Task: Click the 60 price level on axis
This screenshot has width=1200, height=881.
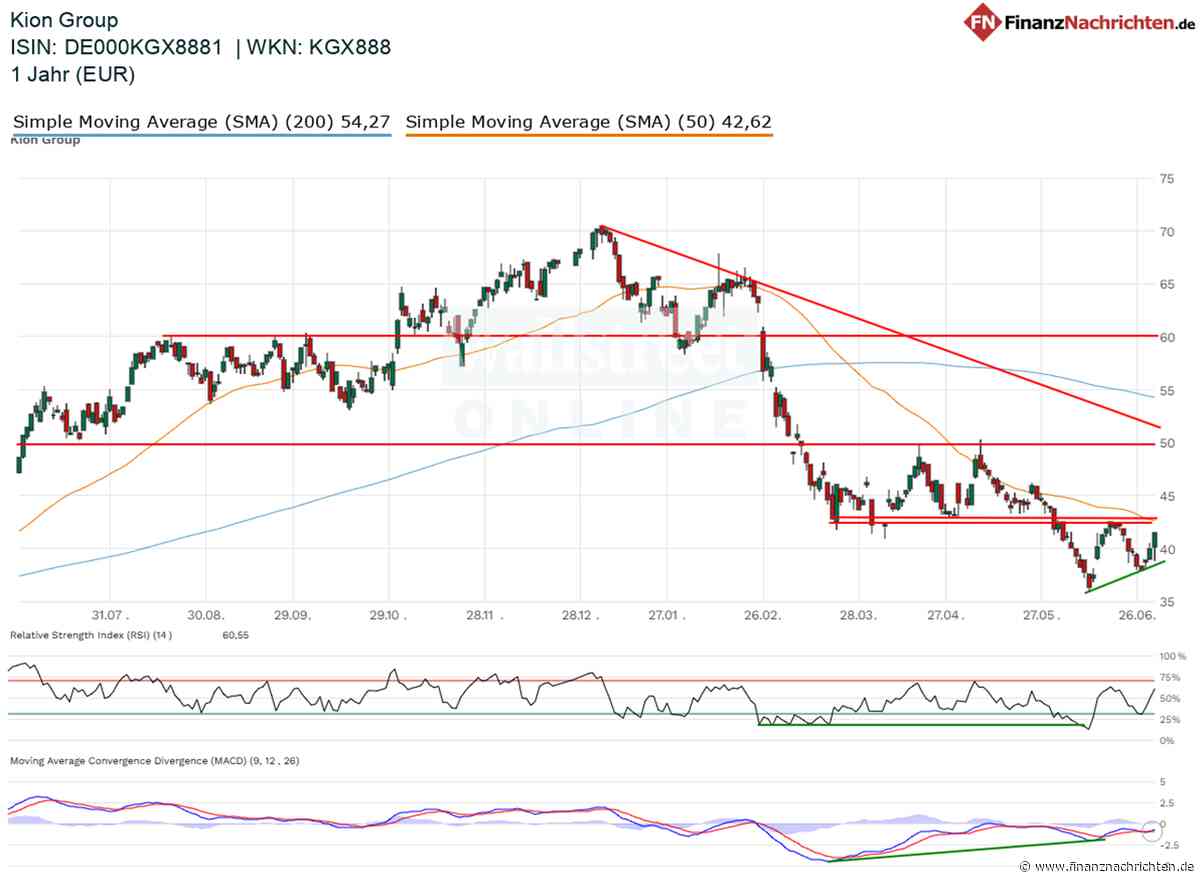Action: [x=1166, y=337]
